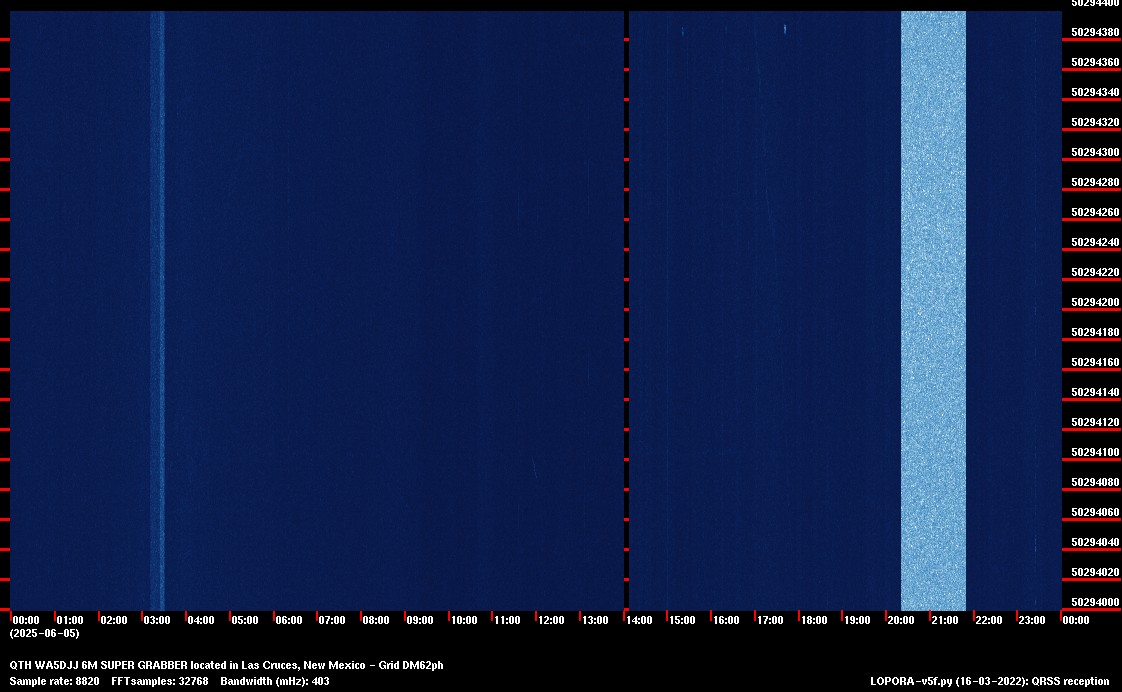Click frequency label 50294140
The width and height of the screenshot is (1122, 692).
point(1095,393)
